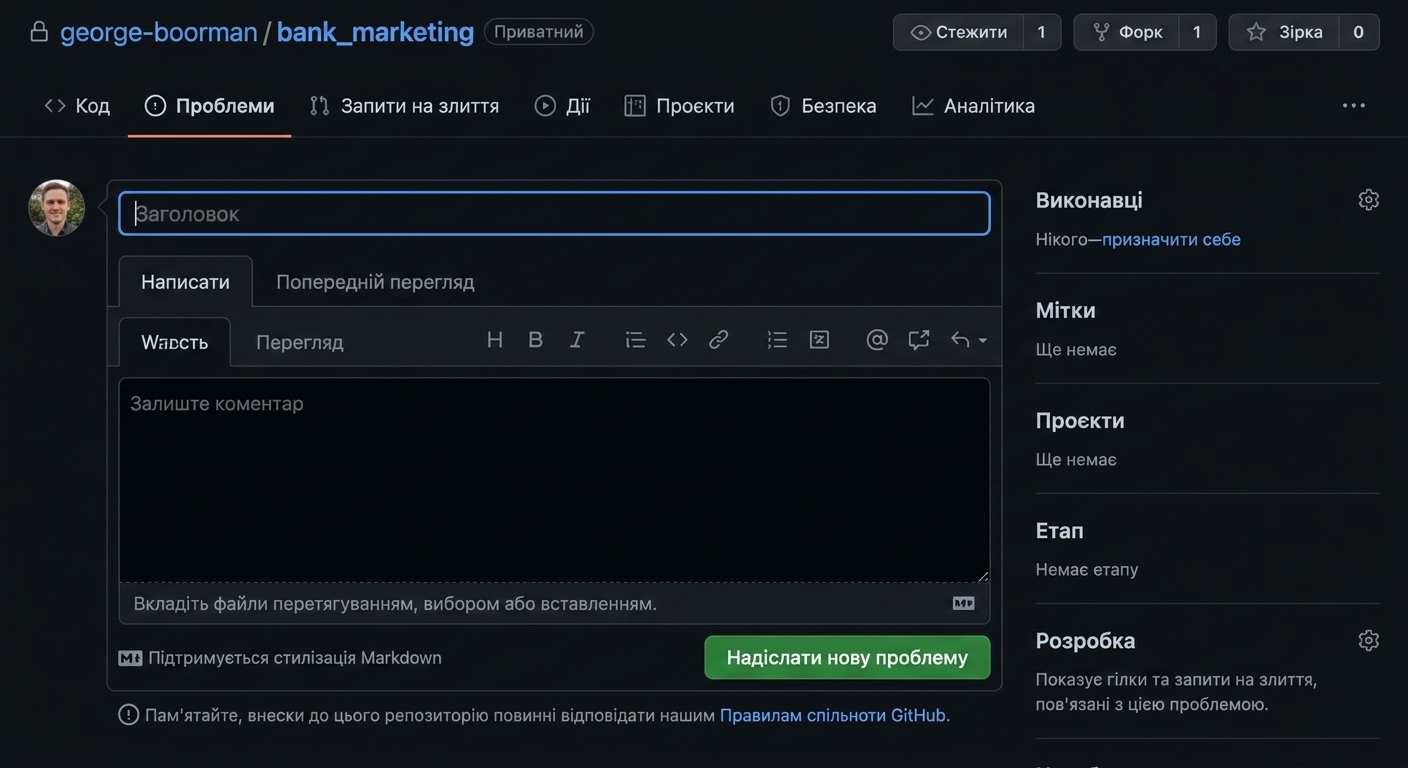
Task: Fork the repository with Форк button
Action: 1126,32
